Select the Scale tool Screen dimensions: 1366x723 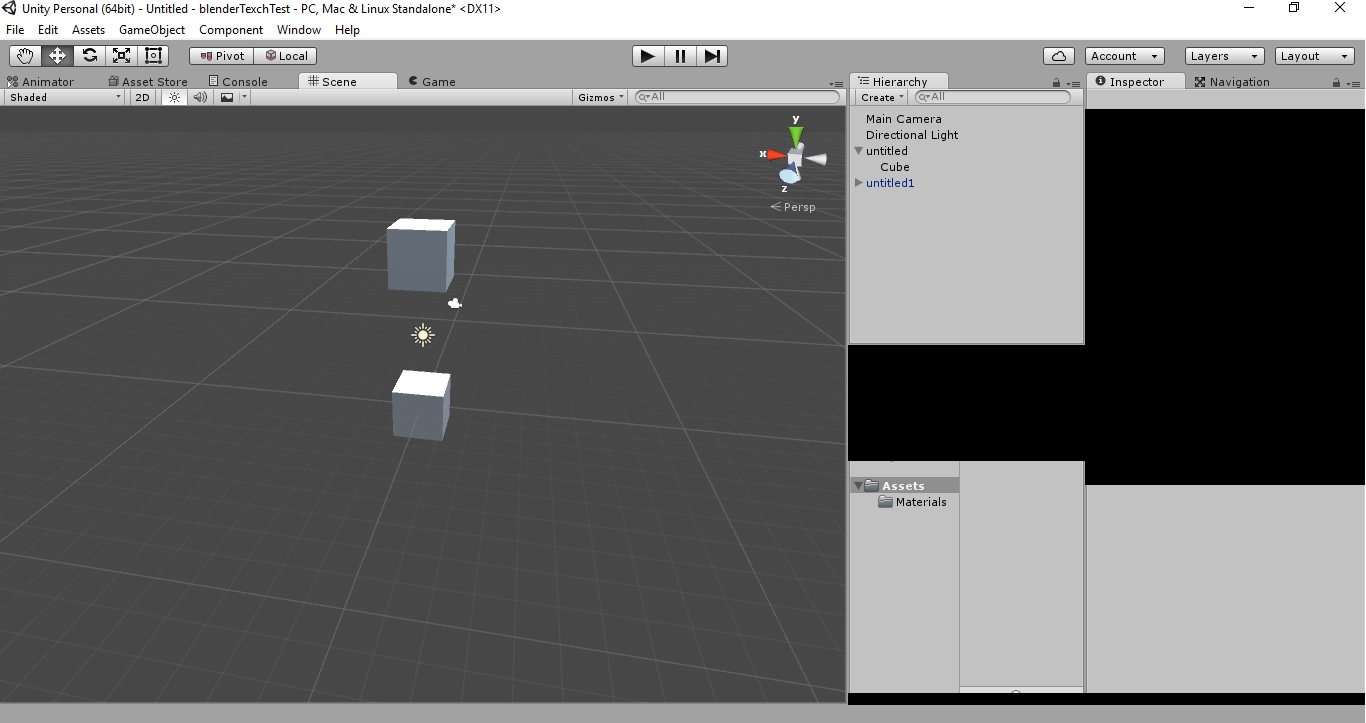click(121, 56)
